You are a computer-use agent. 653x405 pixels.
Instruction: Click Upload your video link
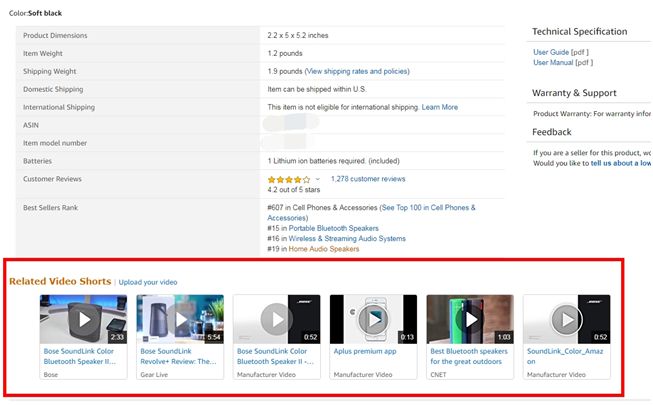(x=148, y=282)
